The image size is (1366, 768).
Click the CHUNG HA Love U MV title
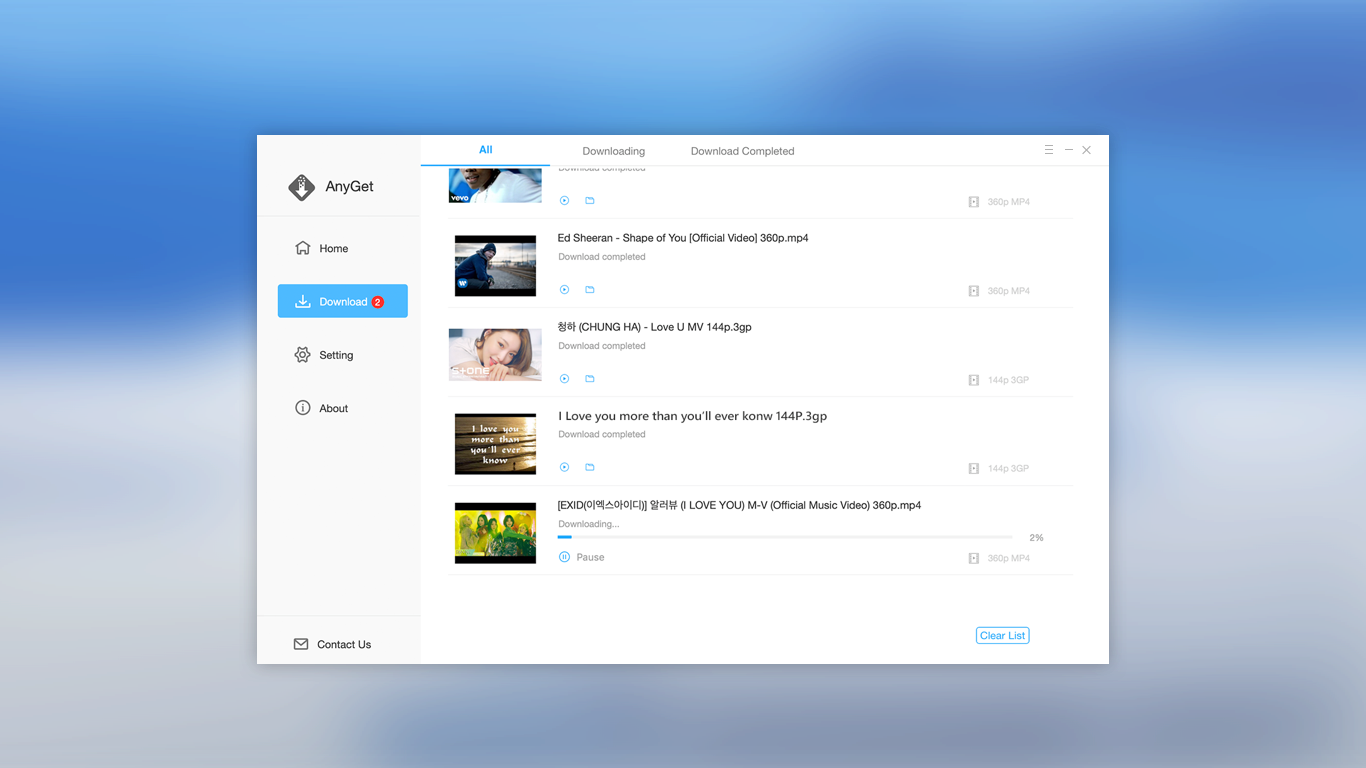654,327
